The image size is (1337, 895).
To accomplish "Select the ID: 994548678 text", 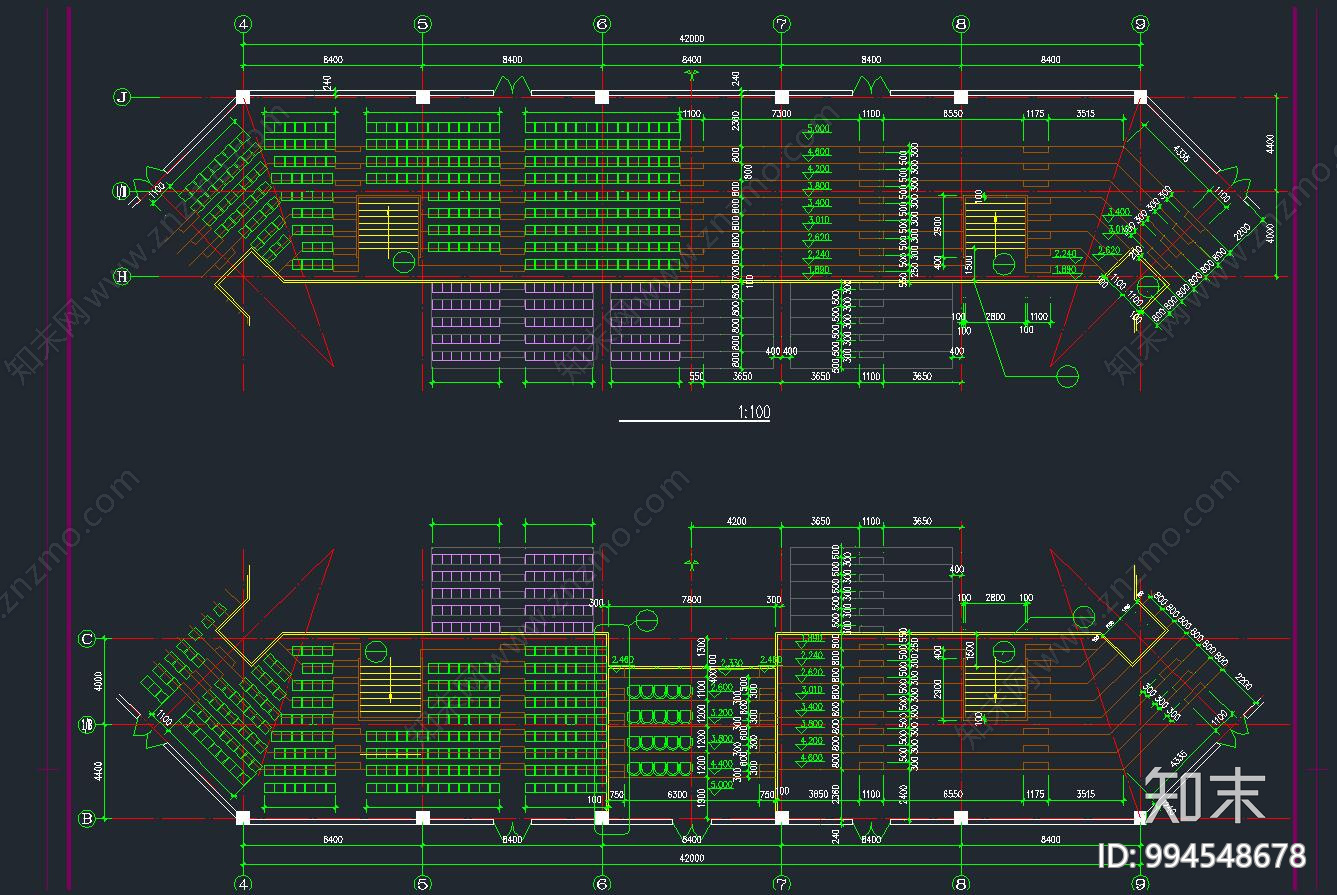I will coord(1202,856).
